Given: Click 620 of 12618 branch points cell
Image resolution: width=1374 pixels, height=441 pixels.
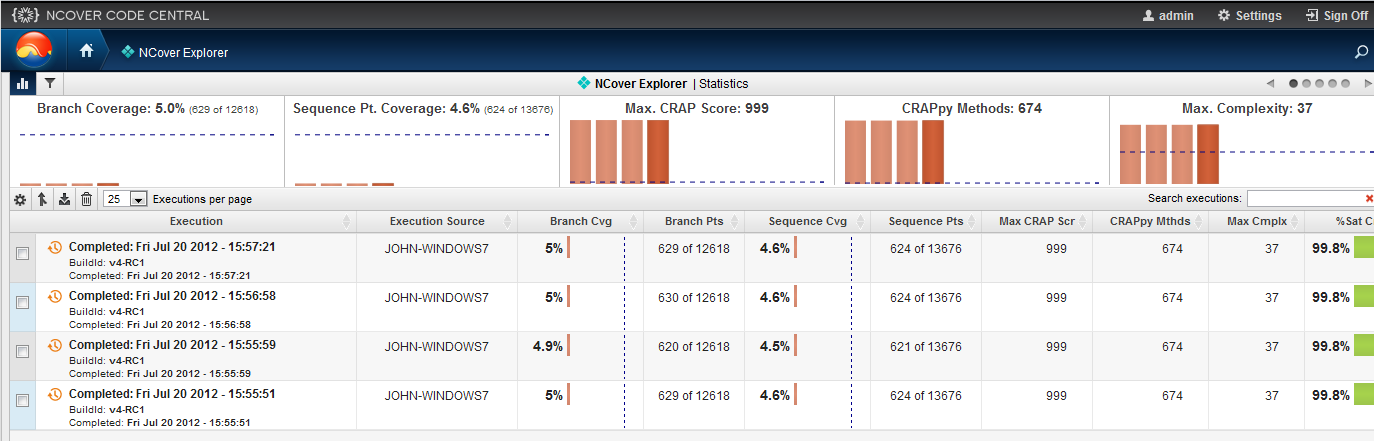Looking at the screenshot, I should coord(694,346).
